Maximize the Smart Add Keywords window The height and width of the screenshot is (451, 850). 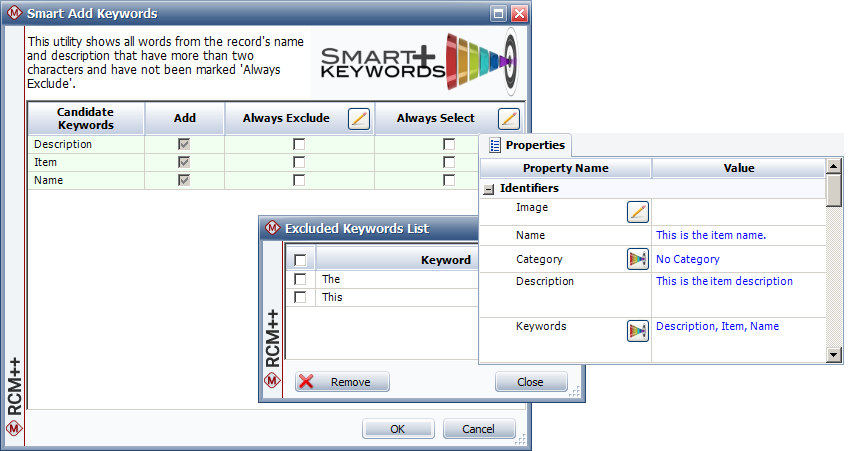point(499,14)
